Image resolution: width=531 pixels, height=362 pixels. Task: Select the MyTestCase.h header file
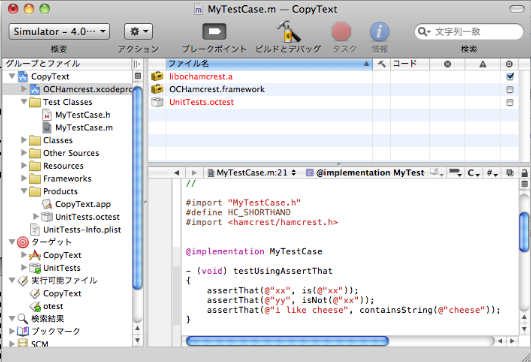(x=83, y=115)
